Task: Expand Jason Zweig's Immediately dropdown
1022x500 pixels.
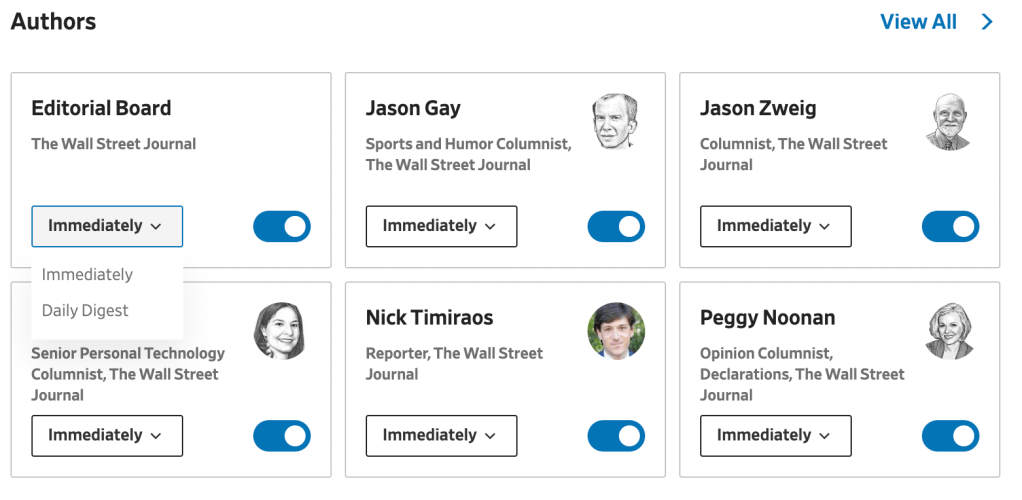Action: [x=775, y=226]
